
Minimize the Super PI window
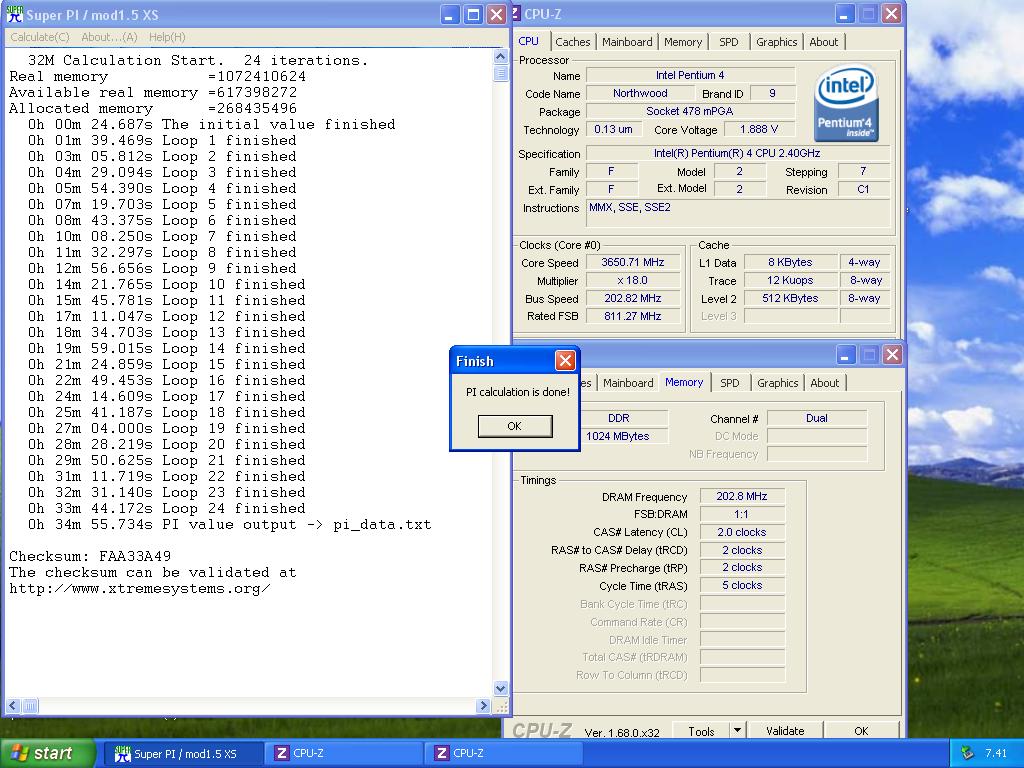coord(449,15)
